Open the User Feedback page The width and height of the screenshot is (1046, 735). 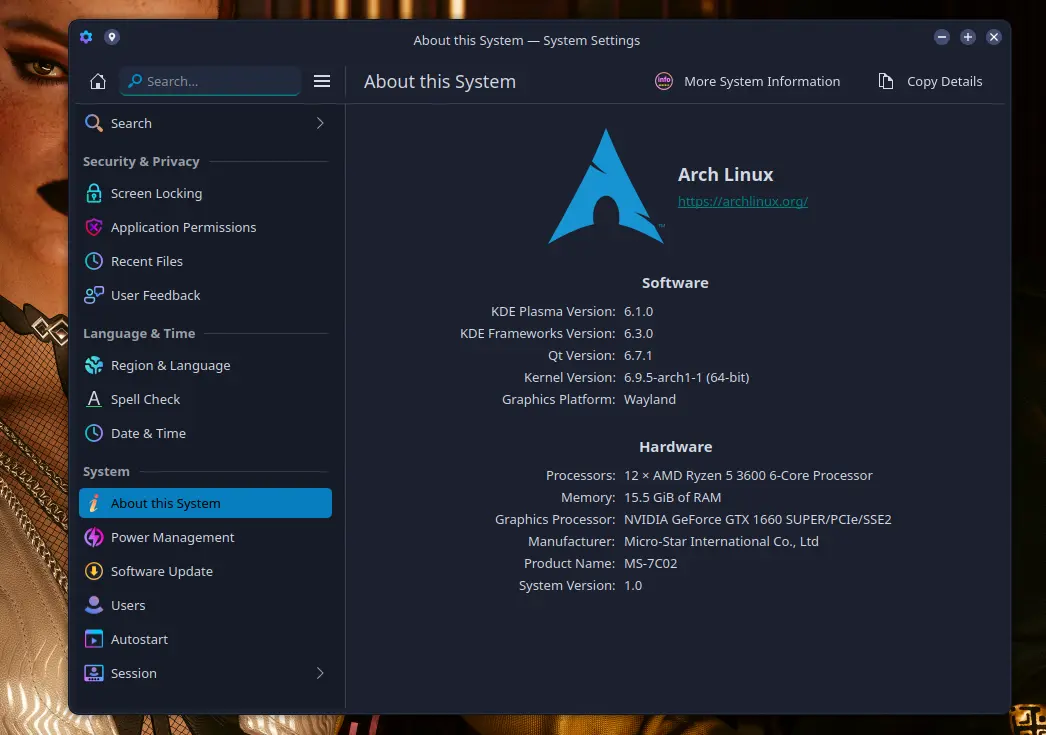[205, 295]
